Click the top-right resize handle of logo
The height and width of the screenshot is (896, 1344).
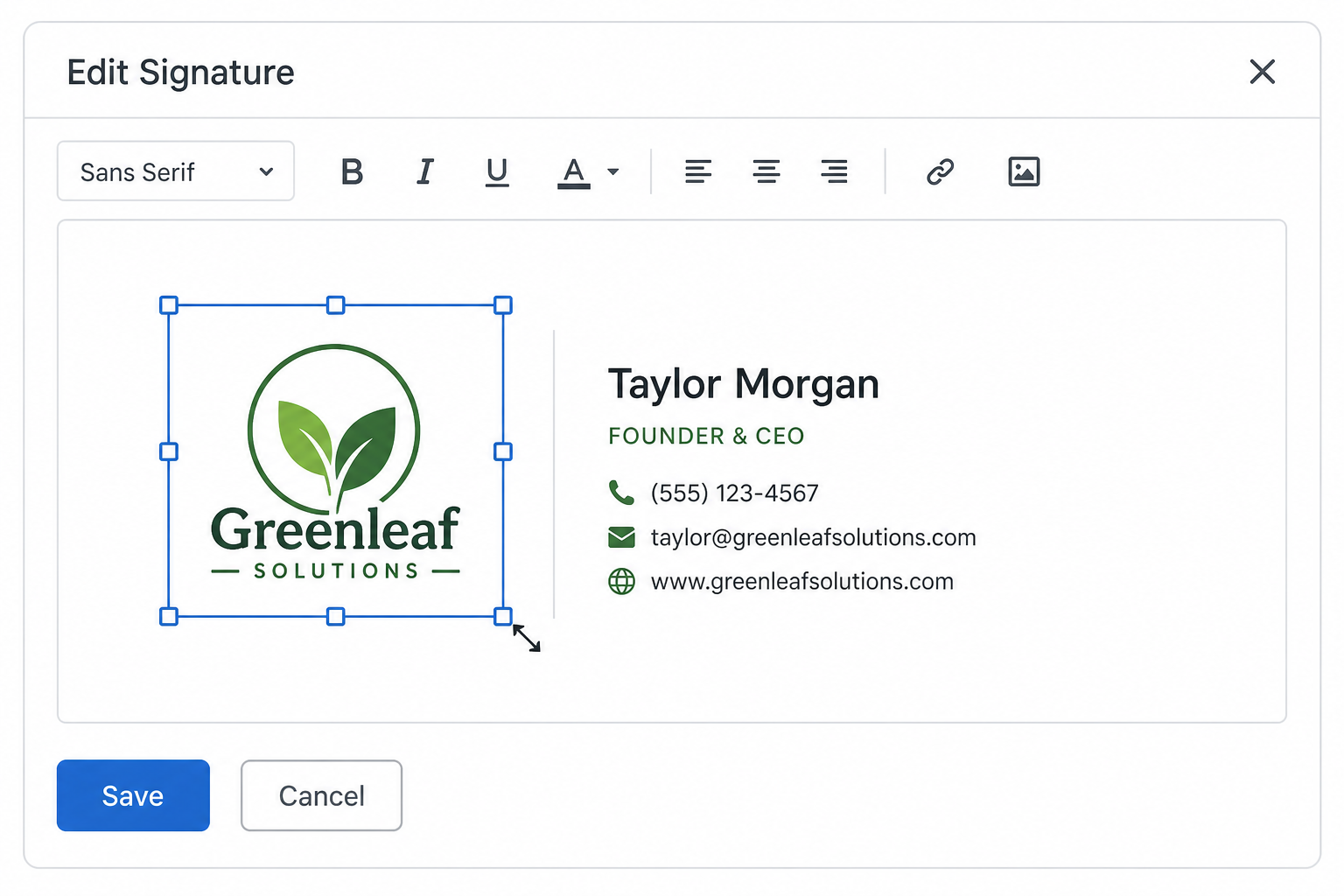click(x=503, y=305)
